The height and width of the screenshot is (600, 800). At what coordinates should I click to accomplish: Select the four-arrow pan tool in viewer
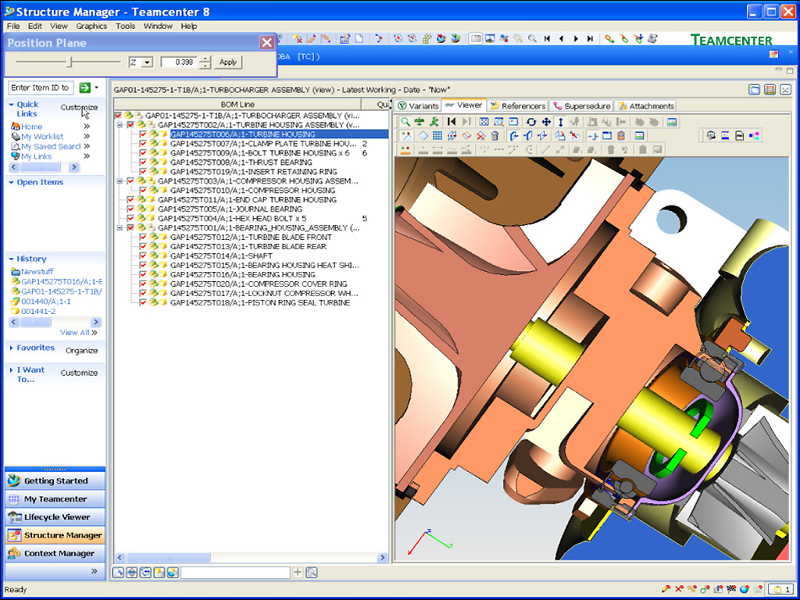tap(546, 122)
